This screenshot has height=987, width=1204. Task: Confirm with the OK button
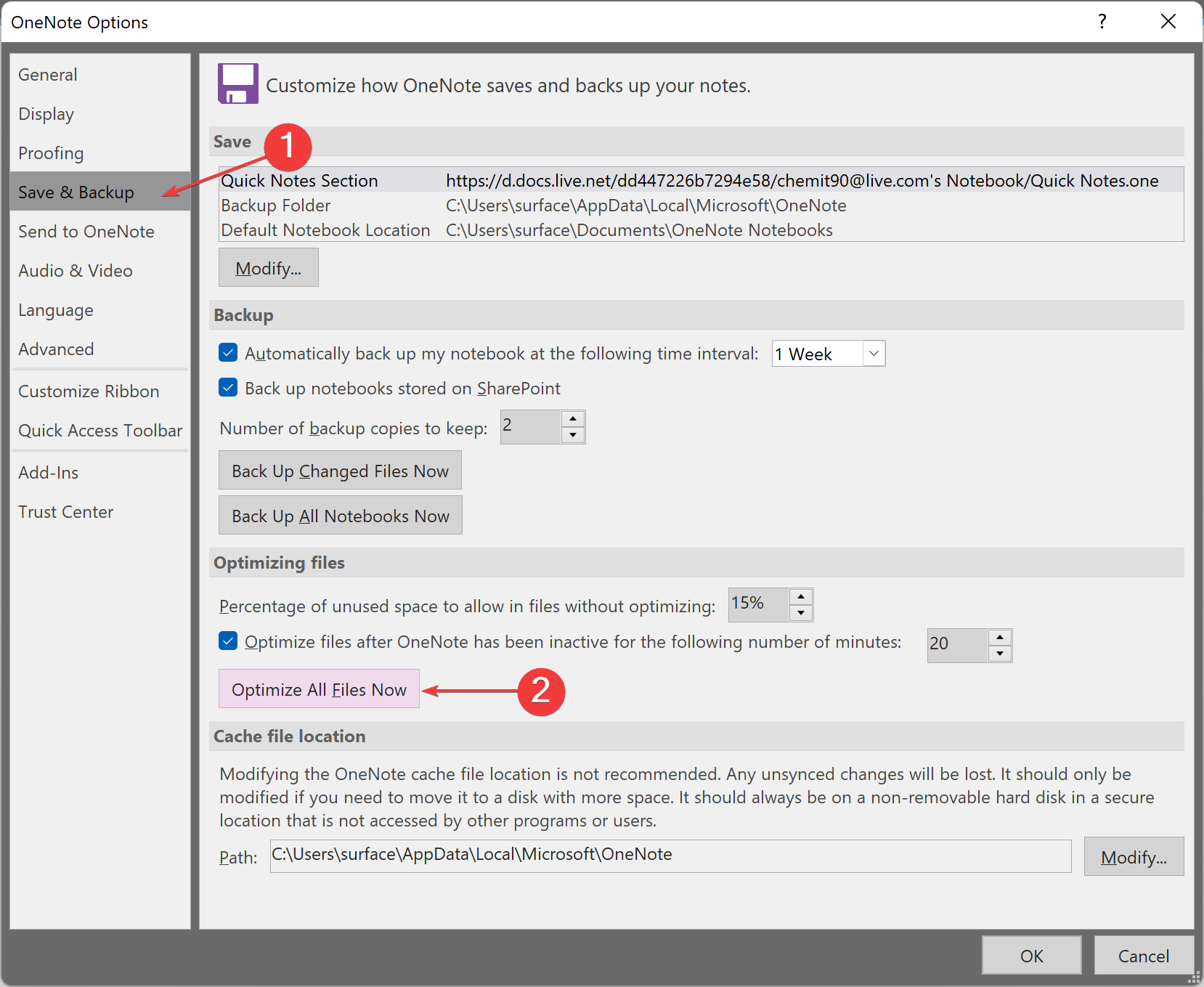(x=1031, y=956)
